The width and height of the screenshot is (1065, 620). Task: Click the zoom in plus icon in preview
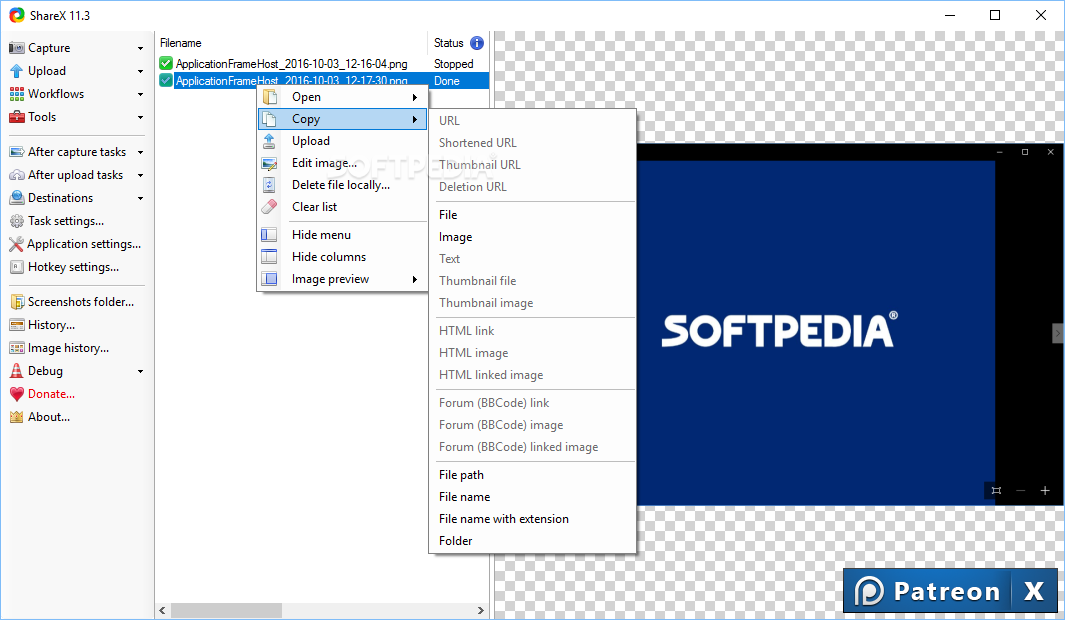click(x=1045, y=490)
